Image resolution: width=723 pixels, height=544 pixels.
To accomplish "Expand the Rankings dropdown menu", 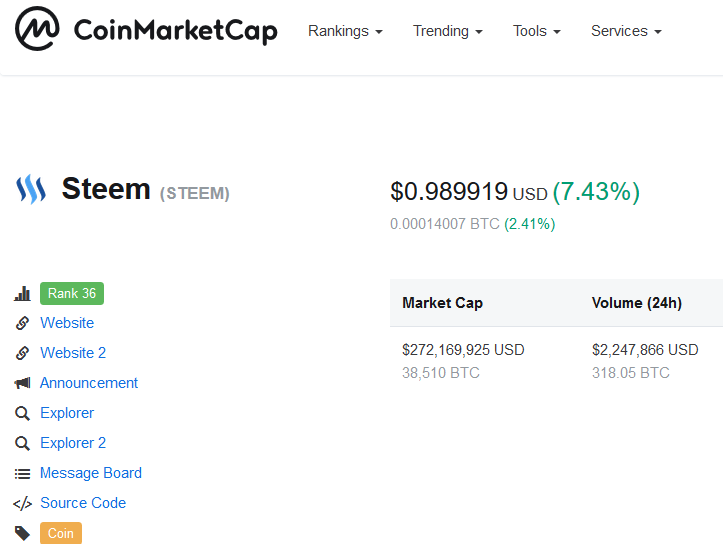I will click(345, 31).
